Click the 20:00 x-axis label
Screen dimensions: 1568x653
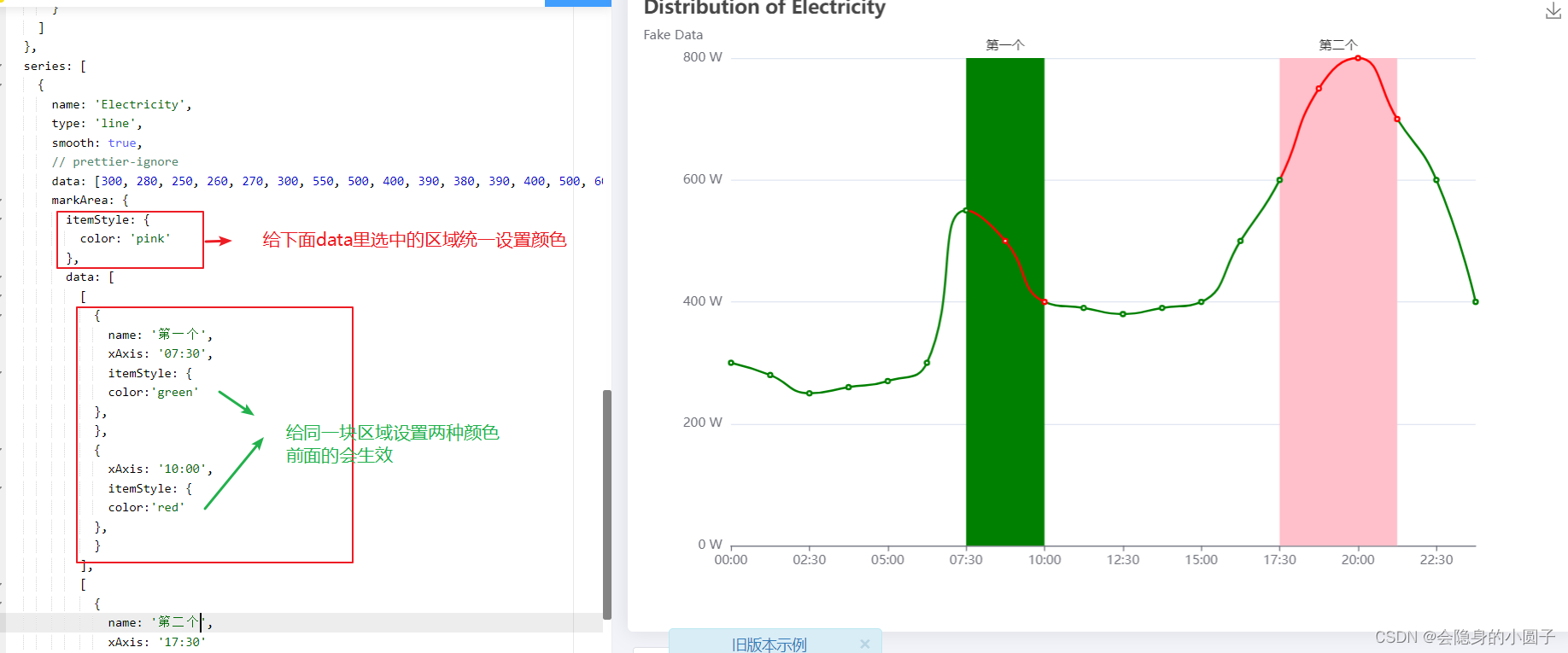(x=1358, y=560)
